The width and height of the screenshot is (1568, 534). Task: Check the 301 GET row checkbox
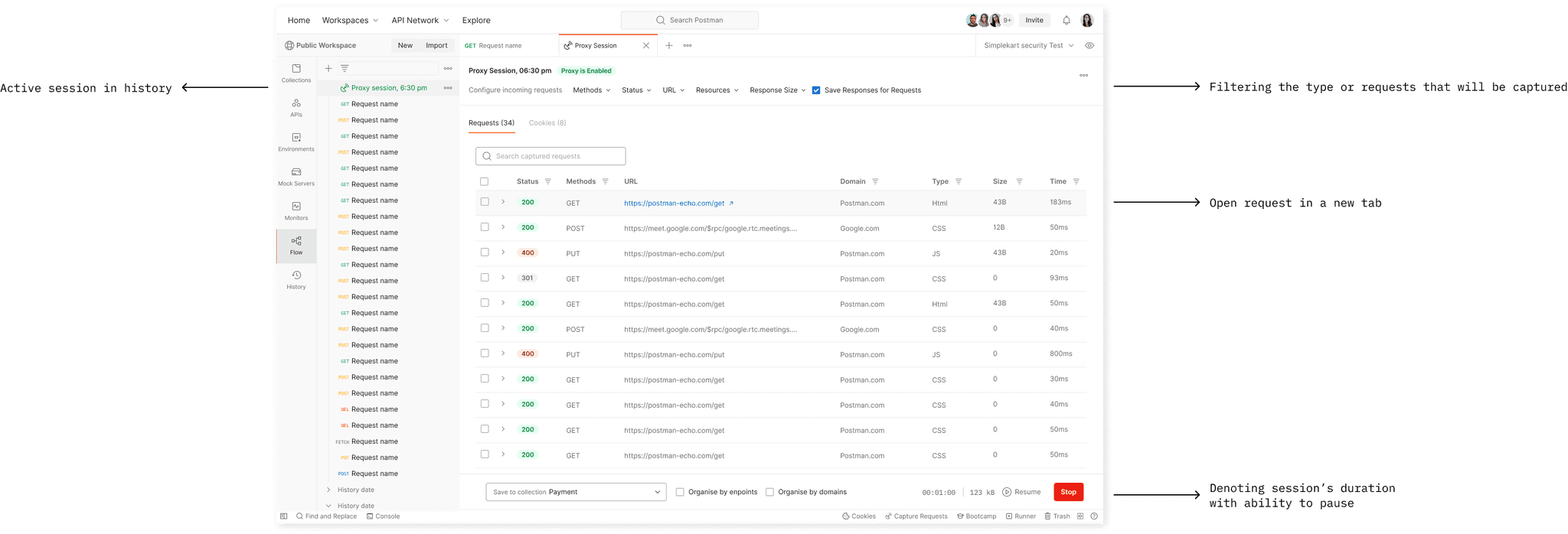485,278
